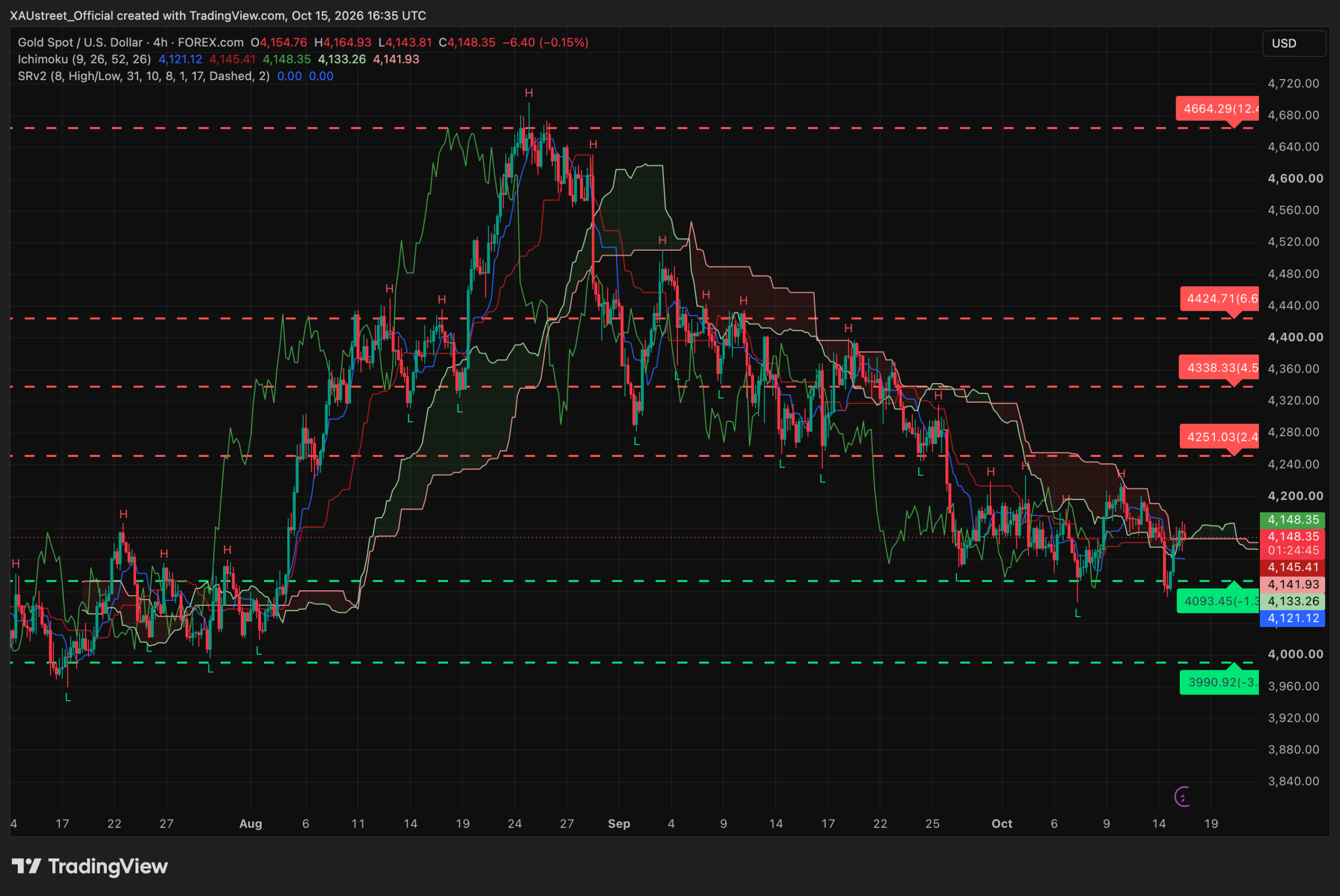Click the light green 4,133.26 price axis tag
This screenshot has height=896, width=1340.
(1292, 601)
